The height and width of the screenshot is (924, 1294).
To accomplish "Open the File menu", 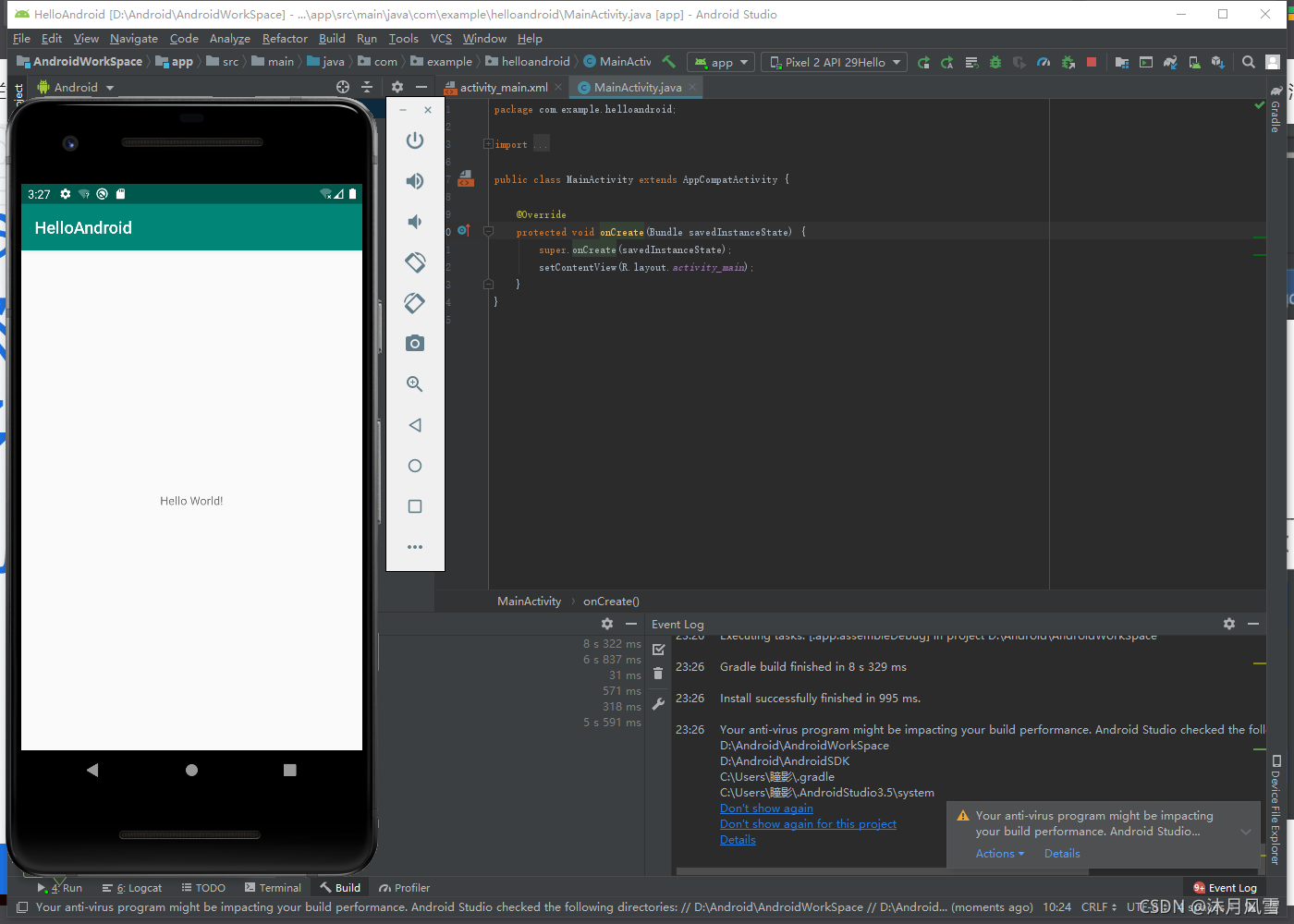I will (21, 39).
